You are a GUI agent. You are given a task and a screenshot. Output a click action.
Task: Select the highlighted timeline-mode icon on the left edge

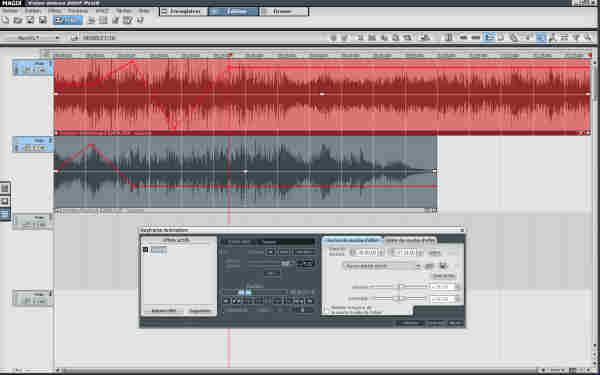coord(5,214)
